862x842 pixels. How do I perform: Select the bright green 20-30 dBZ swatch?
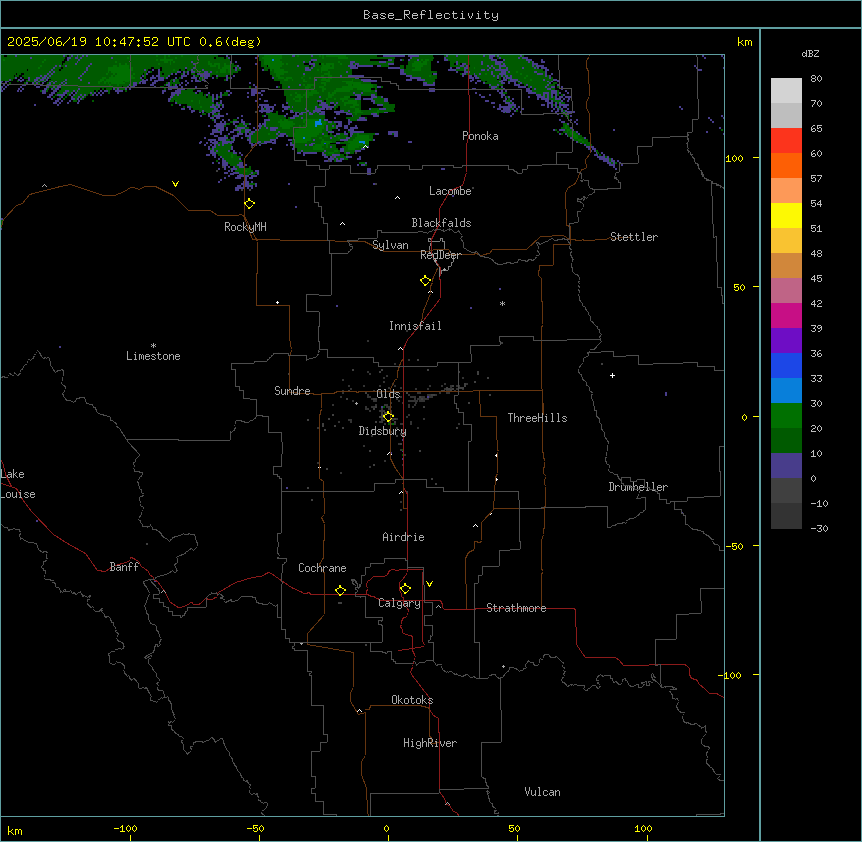(x=786, y=416)
